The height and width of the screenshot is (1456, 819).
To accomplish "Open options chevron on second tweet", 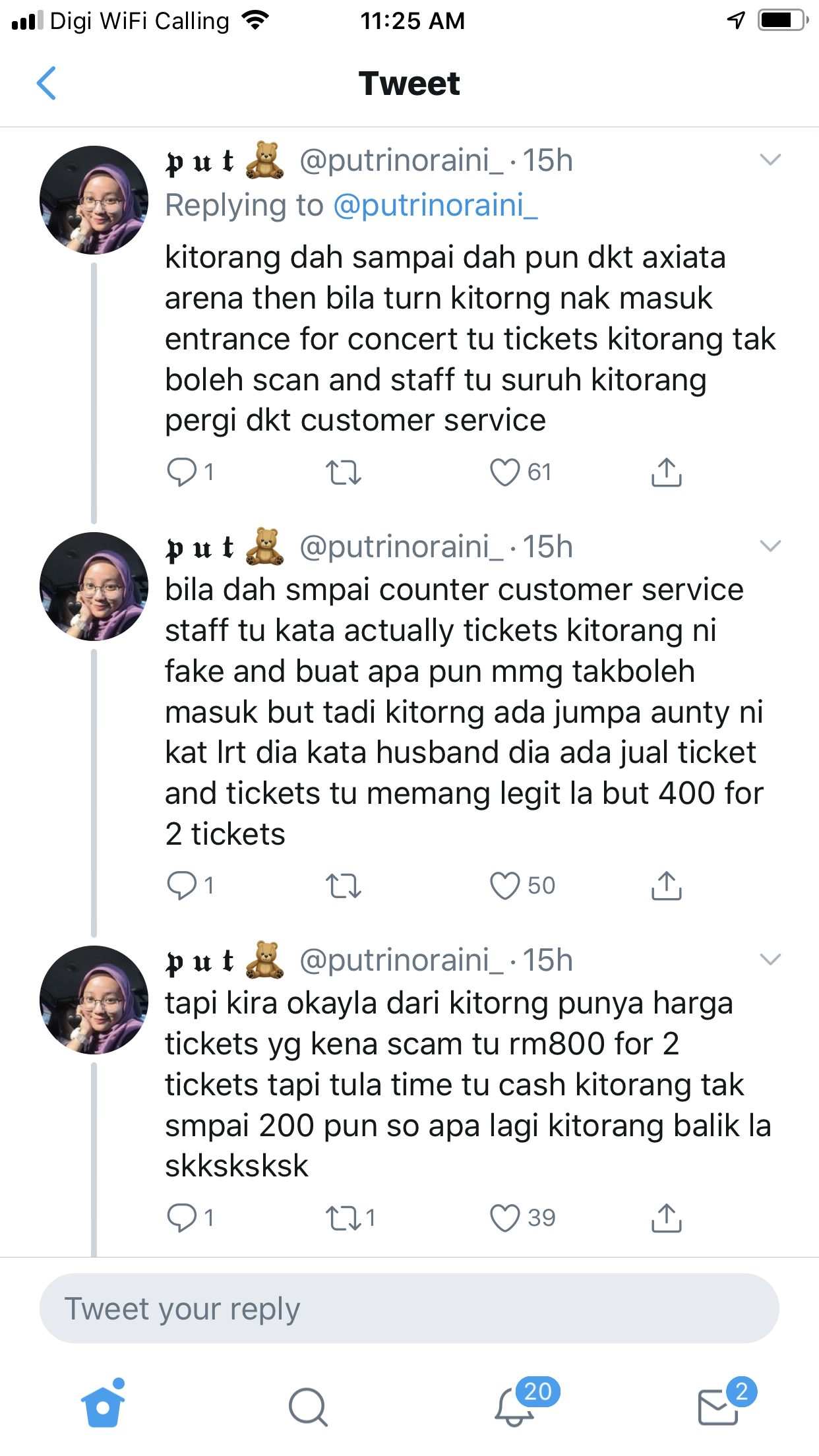I will pos(770,547).
